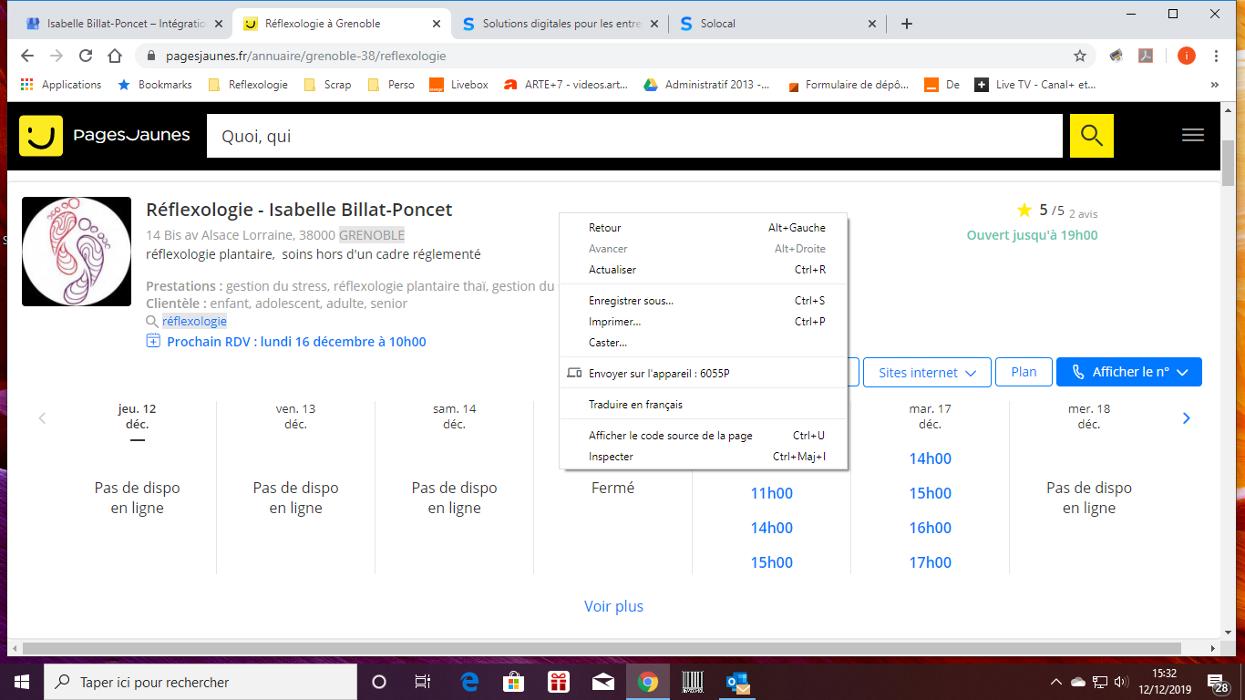Switch to the Solocal tab

tap(777, 24)
